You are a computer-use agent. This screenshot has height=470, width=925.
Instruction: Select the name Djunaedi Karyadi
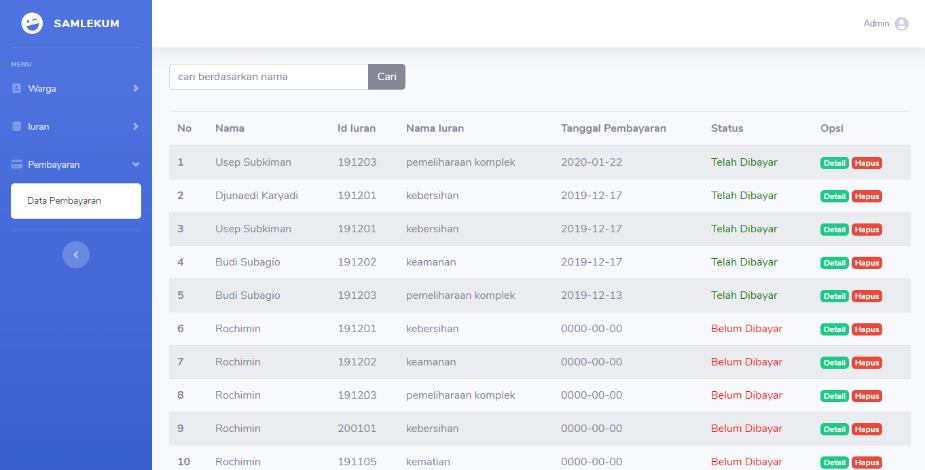[257, 195]
